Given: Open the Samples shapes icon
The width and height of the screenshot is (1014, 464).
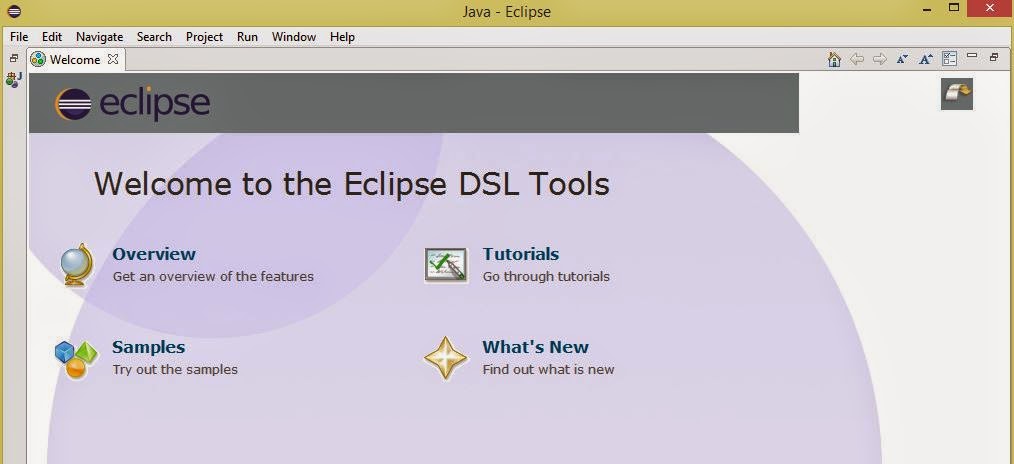Looking at the screenshot, I should coord(76,359).
